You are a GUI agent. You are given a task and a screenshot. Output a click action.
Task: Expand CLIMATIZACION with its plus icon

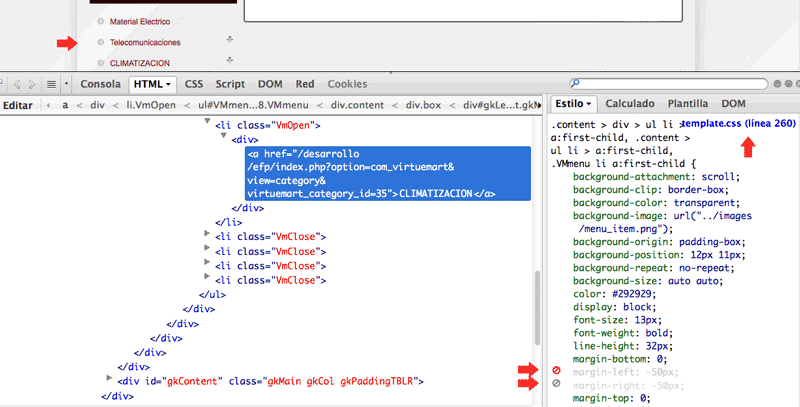230,60
